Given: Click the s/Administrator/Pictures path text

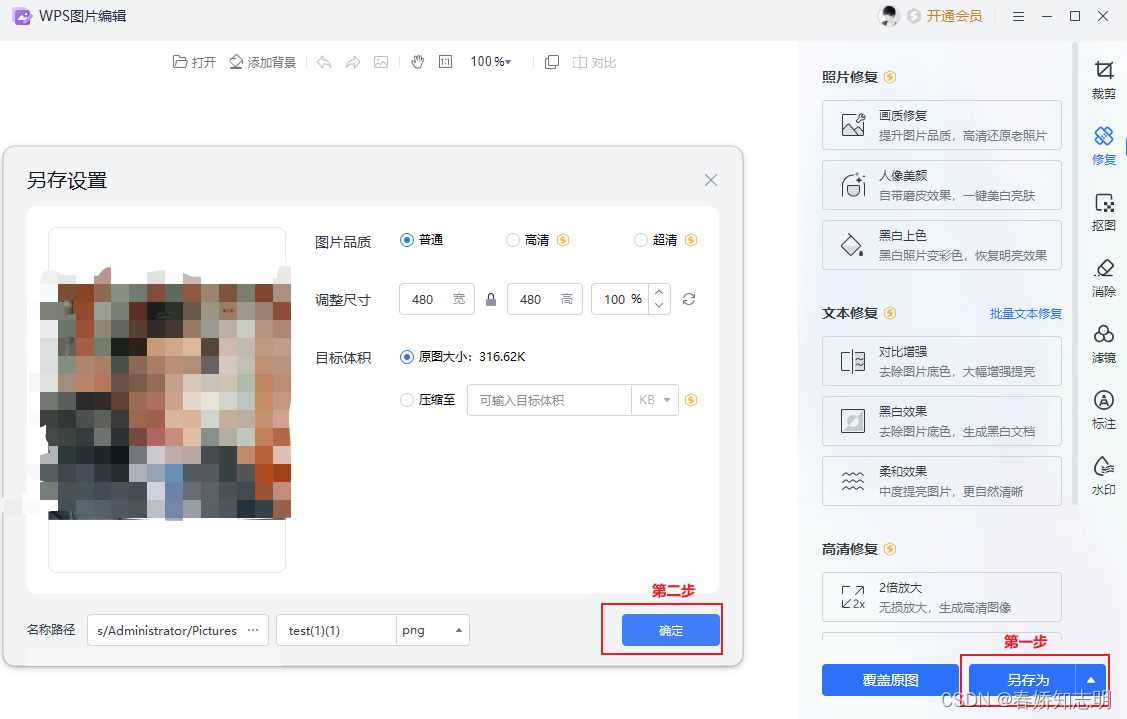Looking at the screenshot, I should (167, 631).
